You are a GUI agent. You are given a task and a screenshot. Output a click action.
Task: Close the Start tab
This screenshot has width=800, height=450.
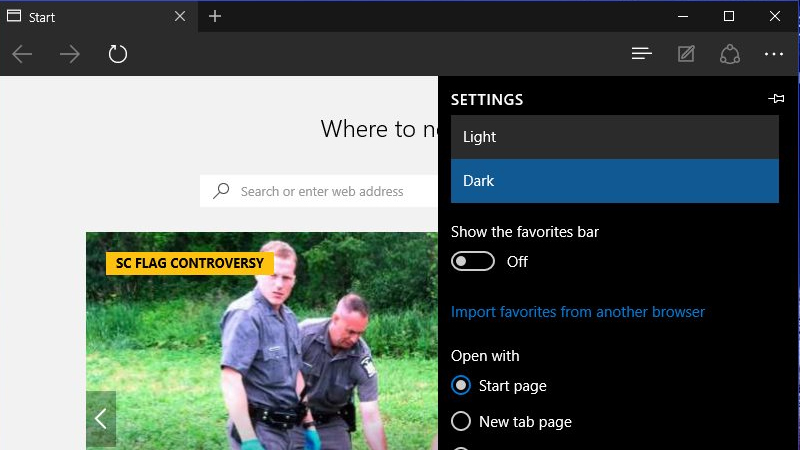tap(180, 17)
